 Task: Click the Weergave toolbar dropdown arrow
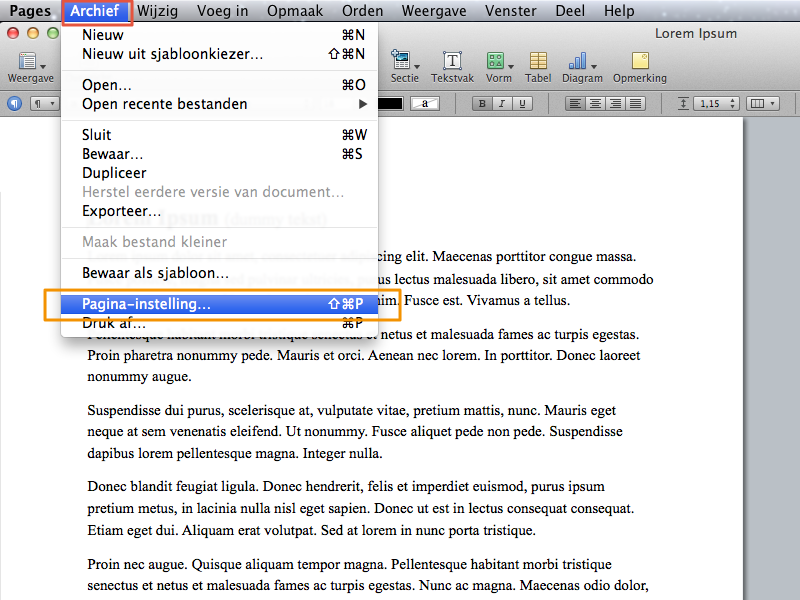43,66
